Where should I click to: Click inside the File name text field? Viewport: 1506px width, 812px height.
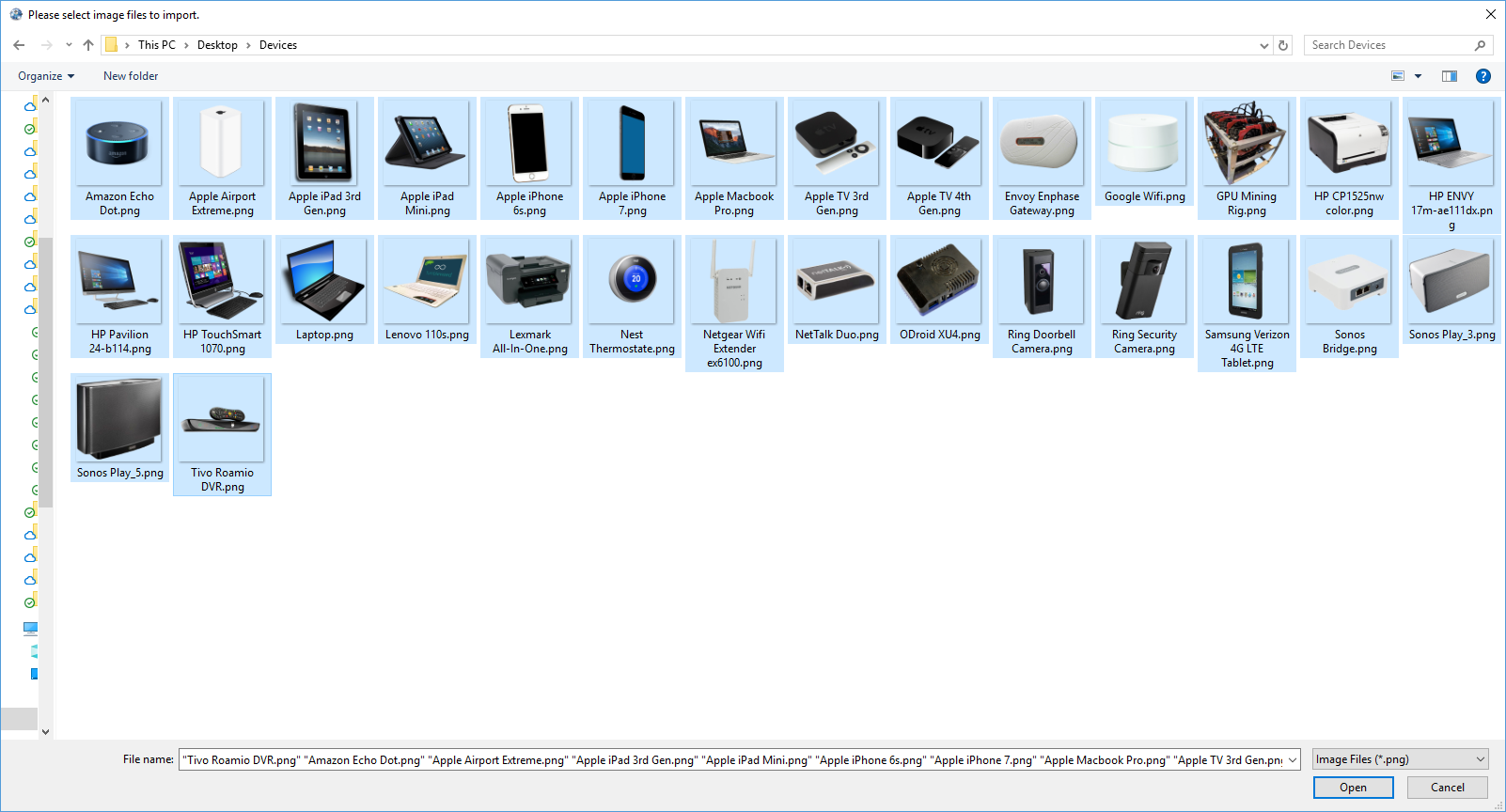[732, 759]
